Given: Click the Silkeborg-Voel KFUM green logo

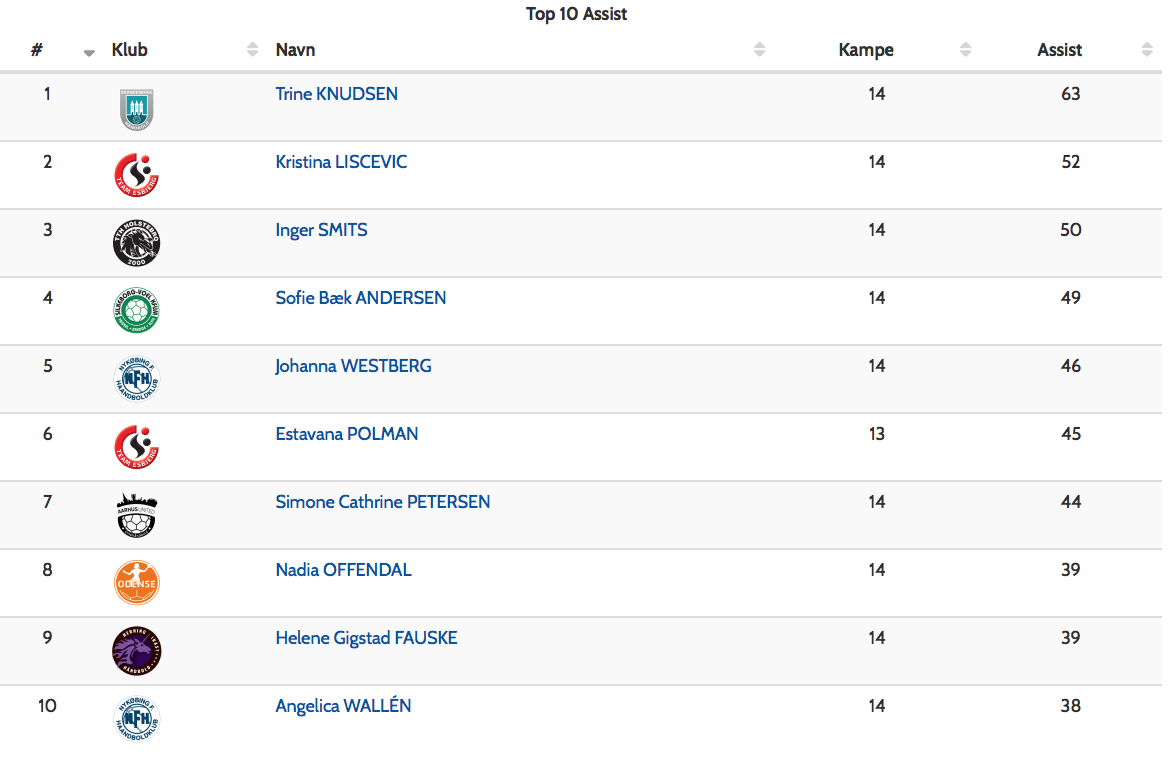Looking at the screenshot, I should (x=136, y=310).
